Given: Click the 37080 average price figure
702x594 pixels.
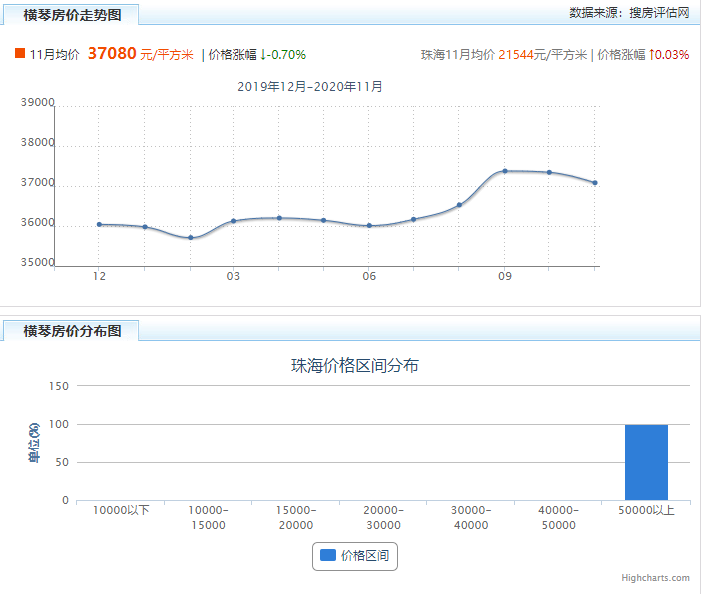Looking at the screenshot, I should (112, 53).
